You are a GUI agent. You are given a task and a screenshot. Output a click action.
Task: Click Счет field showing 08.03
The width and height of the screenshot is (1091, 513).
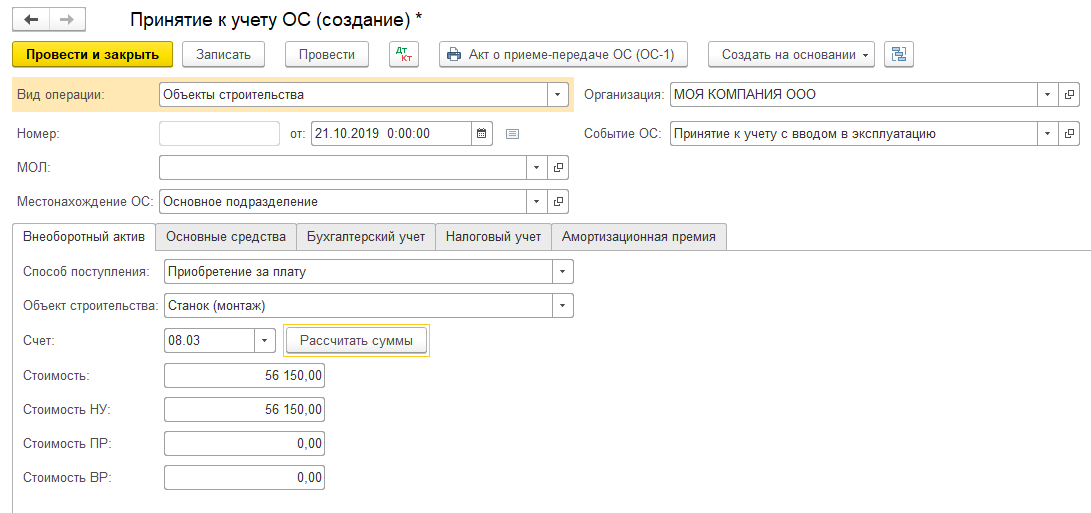[209, 341]
